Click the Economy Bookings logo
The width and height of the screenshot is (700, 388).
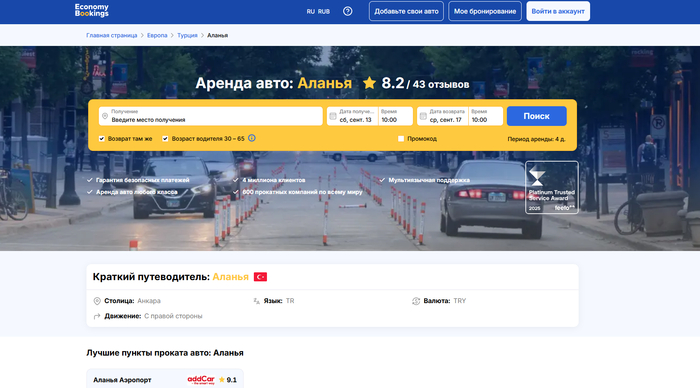92,10
